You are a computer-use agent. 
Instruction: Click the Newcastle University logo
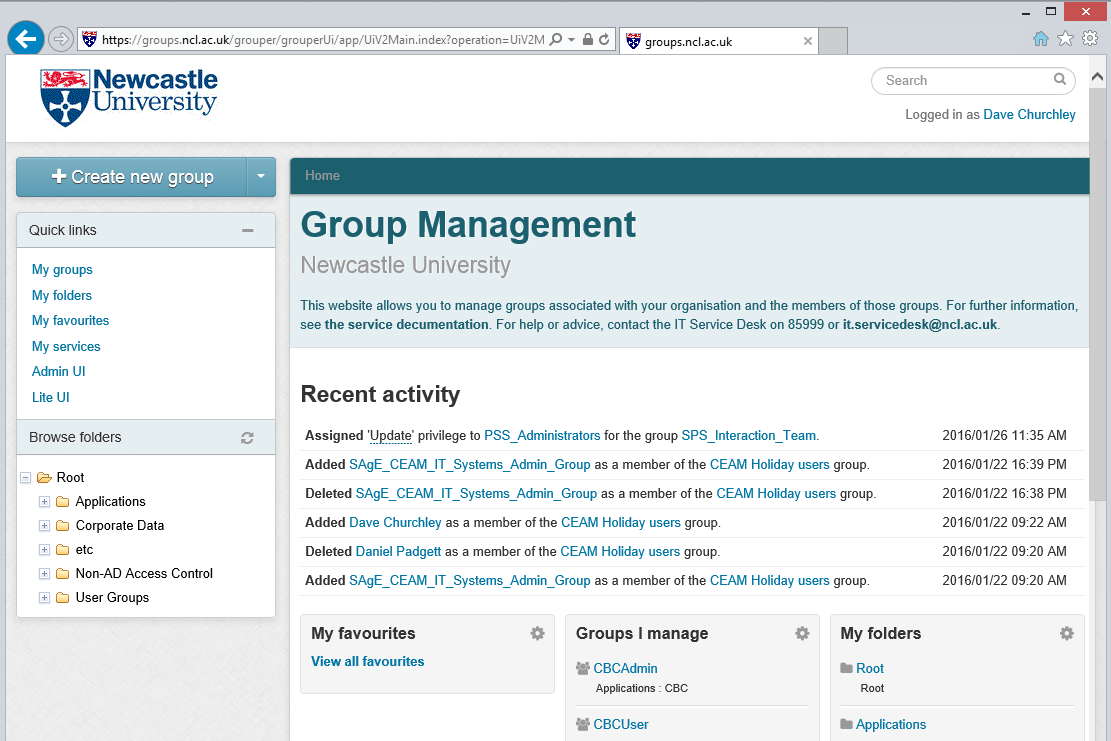click(x=128, y=97)
